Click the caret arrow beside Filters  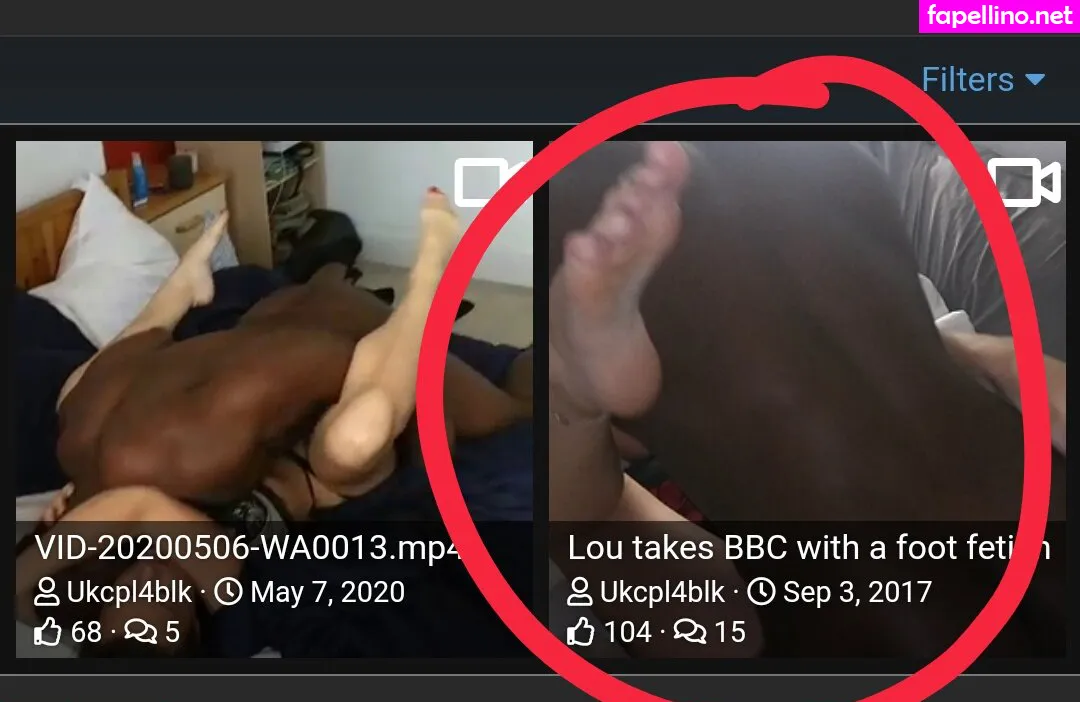coord(1035,80)
